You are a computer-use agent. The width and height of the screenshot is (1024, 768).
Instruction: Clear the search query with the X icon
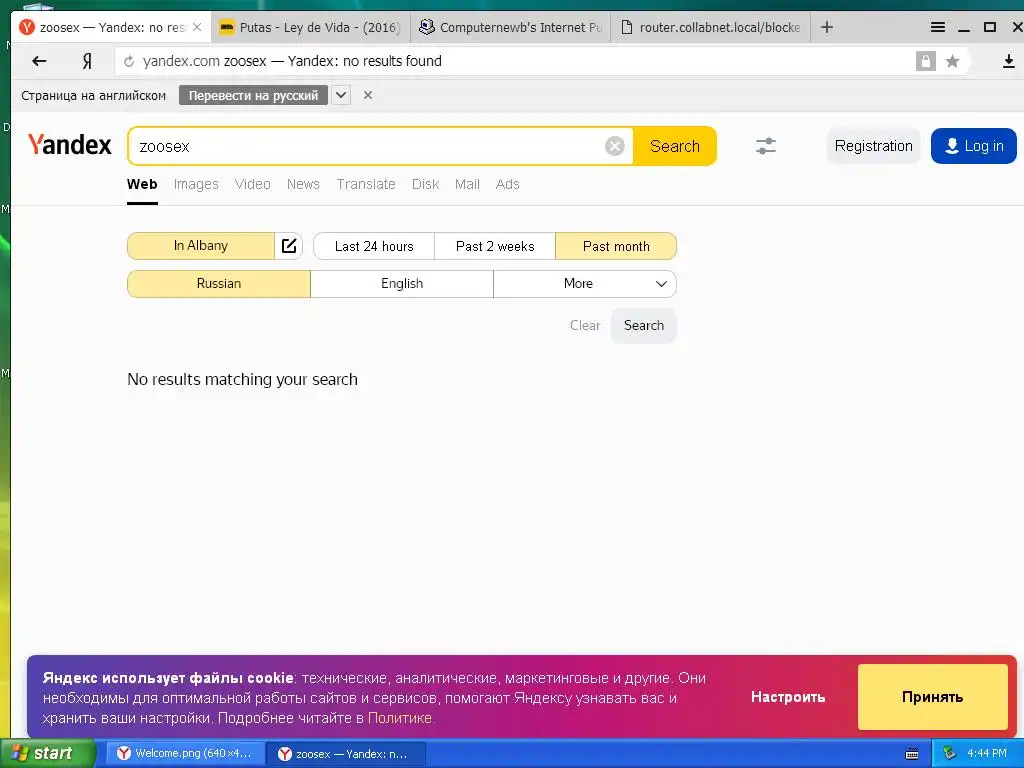(x=615, y=146)
